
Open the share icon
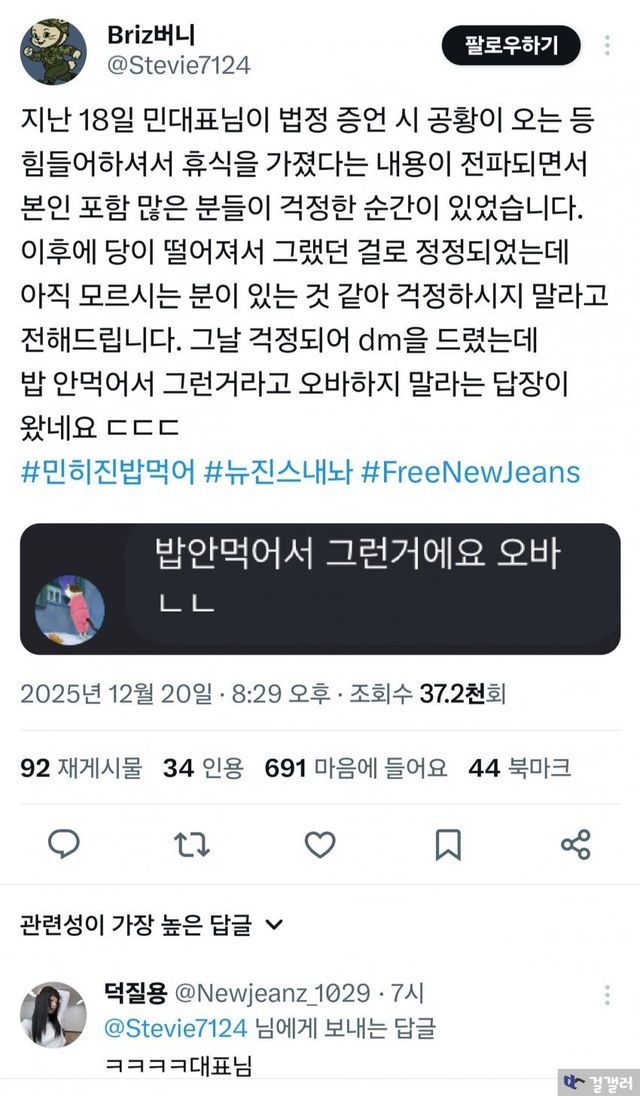[576, 844]
